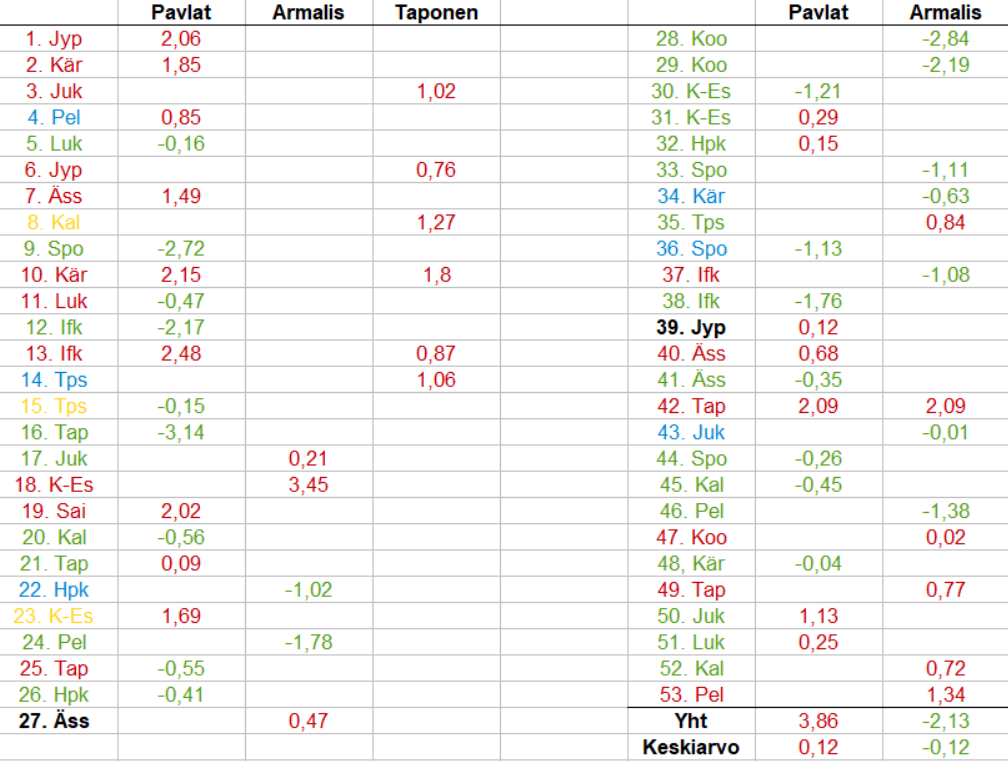Select value -3,14 for 16. Tap
Viewport: 1008px width, 761px height.
point(180,432)
